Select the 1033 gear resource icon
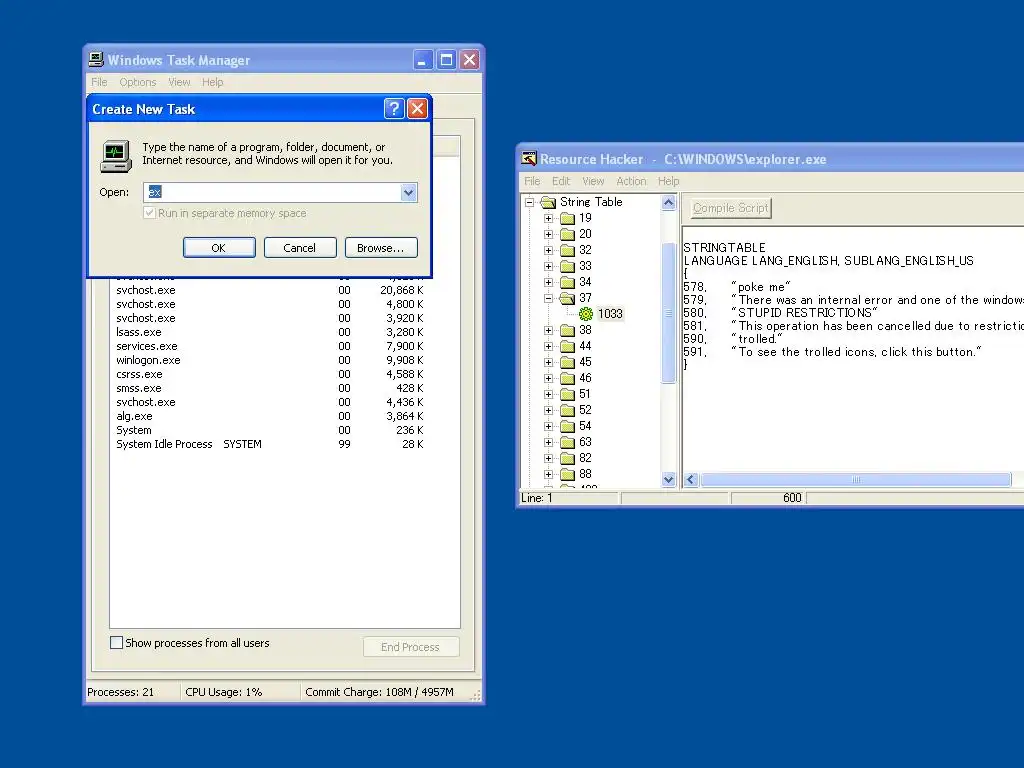 tap(586, 314)
